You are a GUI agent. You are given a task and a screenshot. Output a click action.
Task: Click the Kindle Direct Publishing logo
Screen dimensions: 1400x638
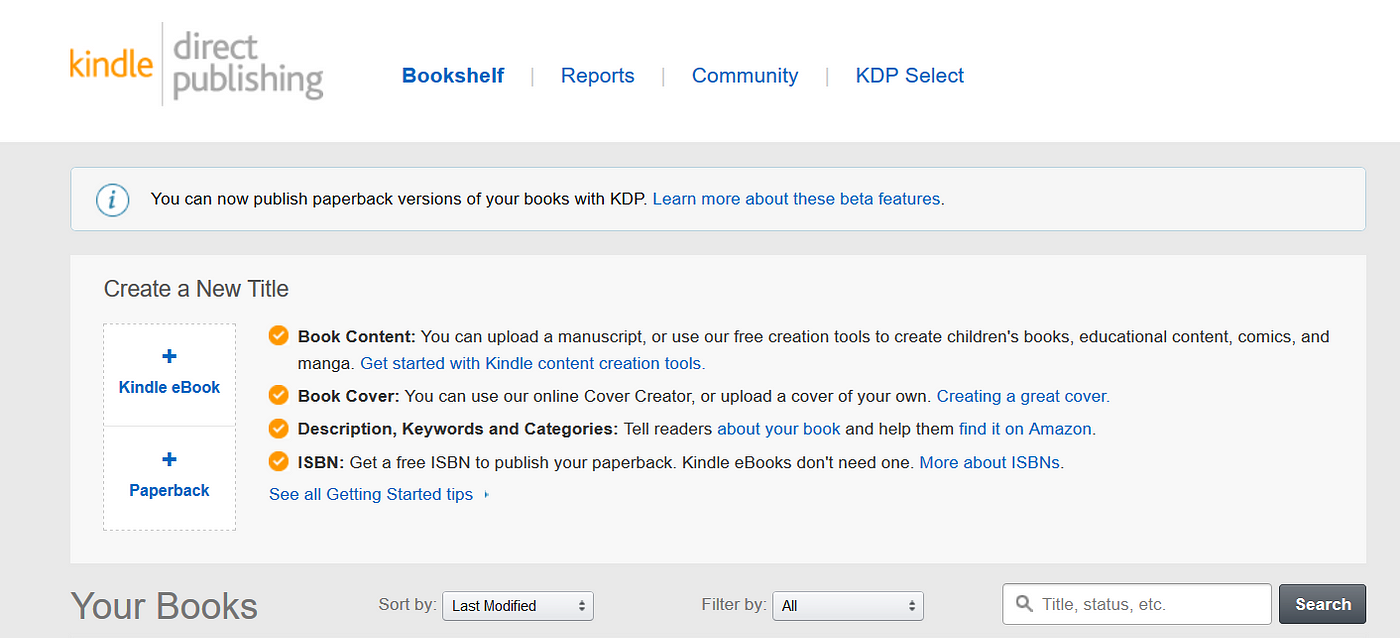pyautogui.click(x=196, y=64)
